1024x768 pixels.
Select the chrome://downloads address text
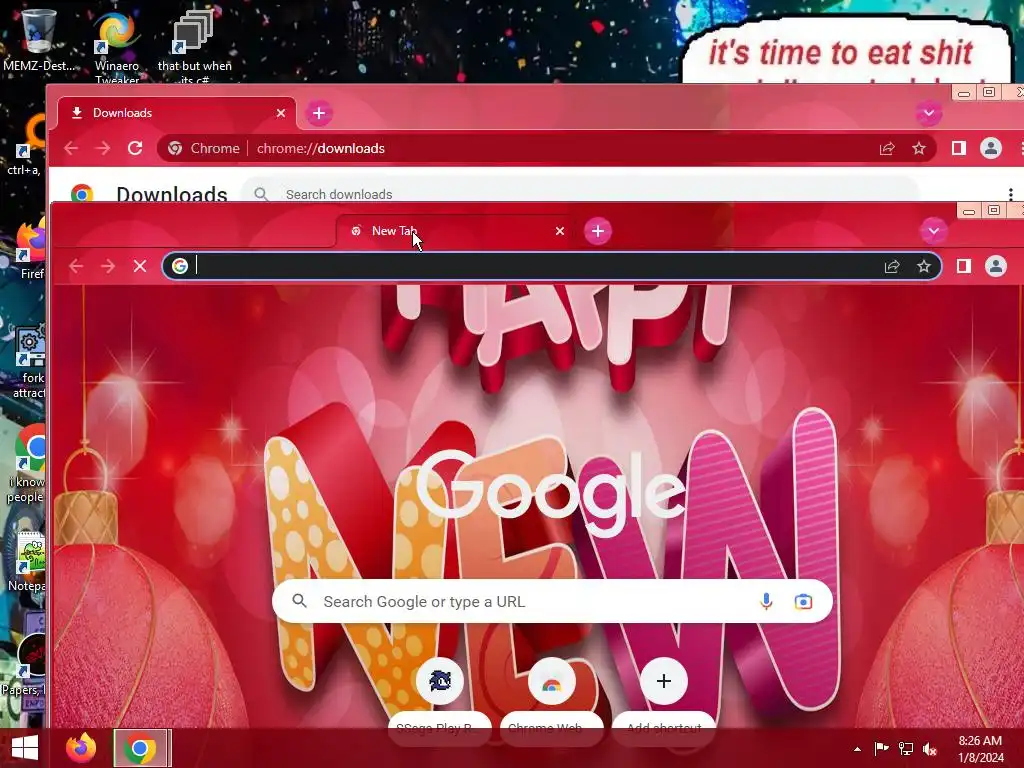[x=321, y=148]
